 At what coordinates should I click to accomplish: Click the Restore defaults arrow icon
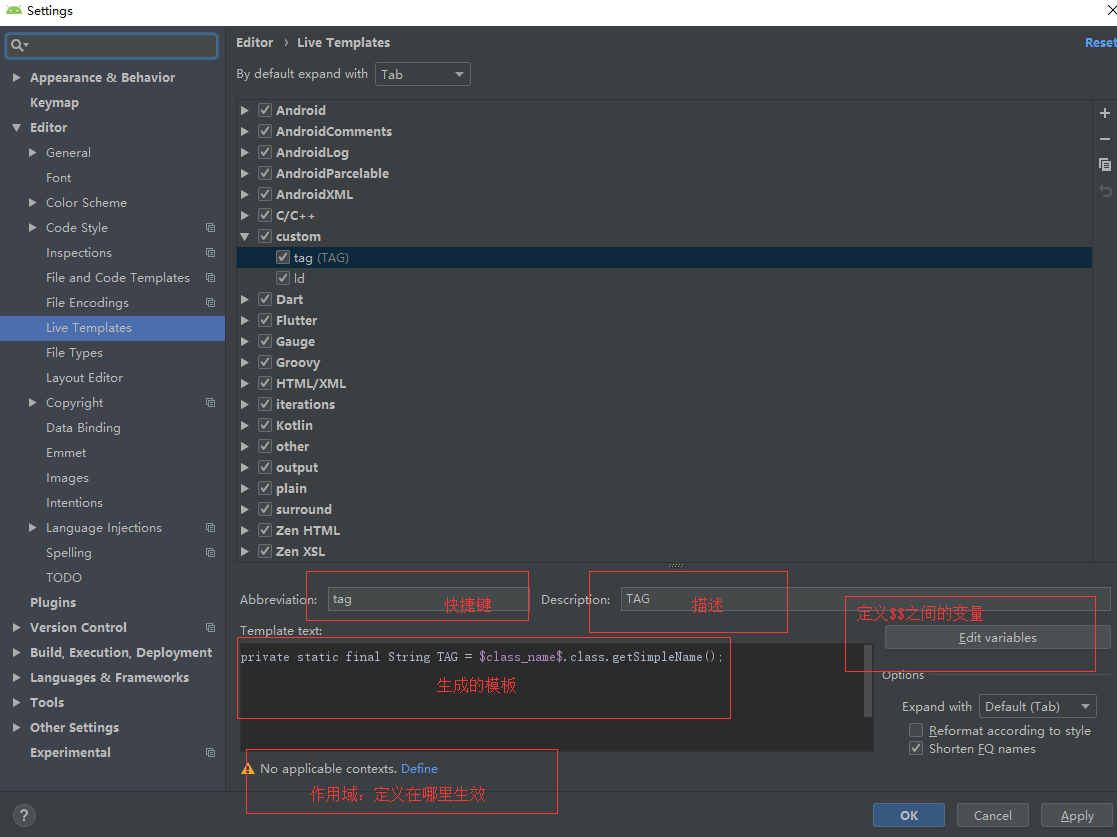1104,190
